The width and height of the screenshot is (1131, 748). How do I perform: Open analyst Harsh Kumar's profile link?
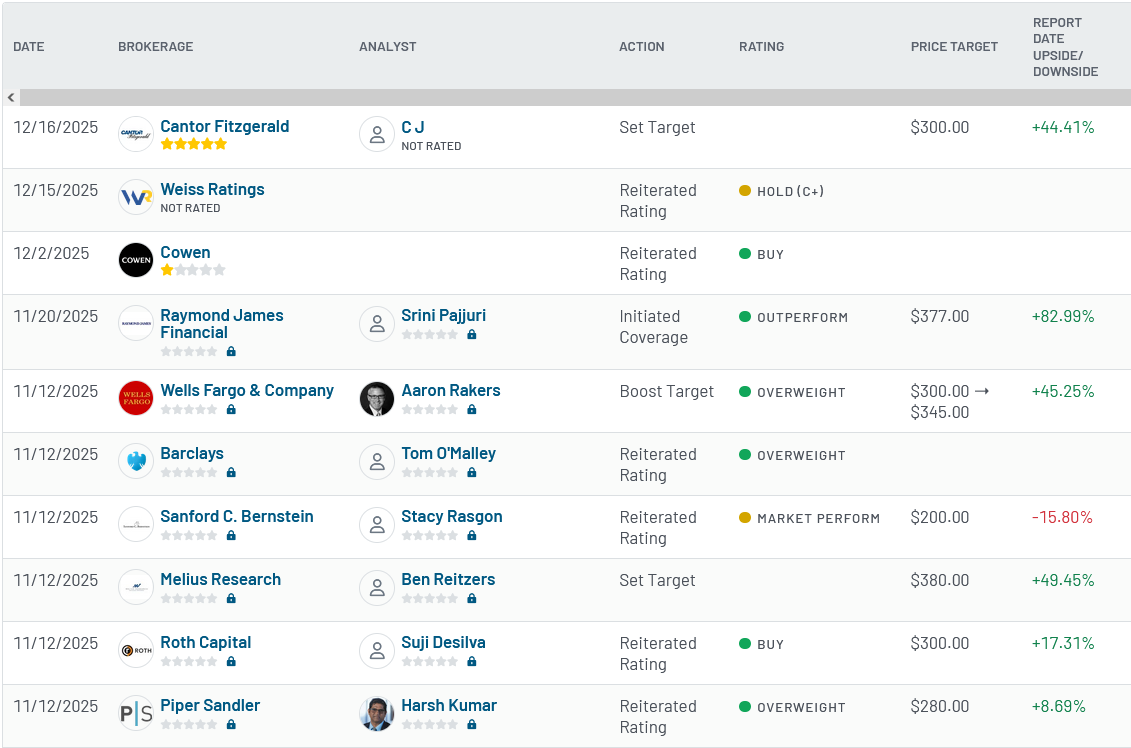449,705
